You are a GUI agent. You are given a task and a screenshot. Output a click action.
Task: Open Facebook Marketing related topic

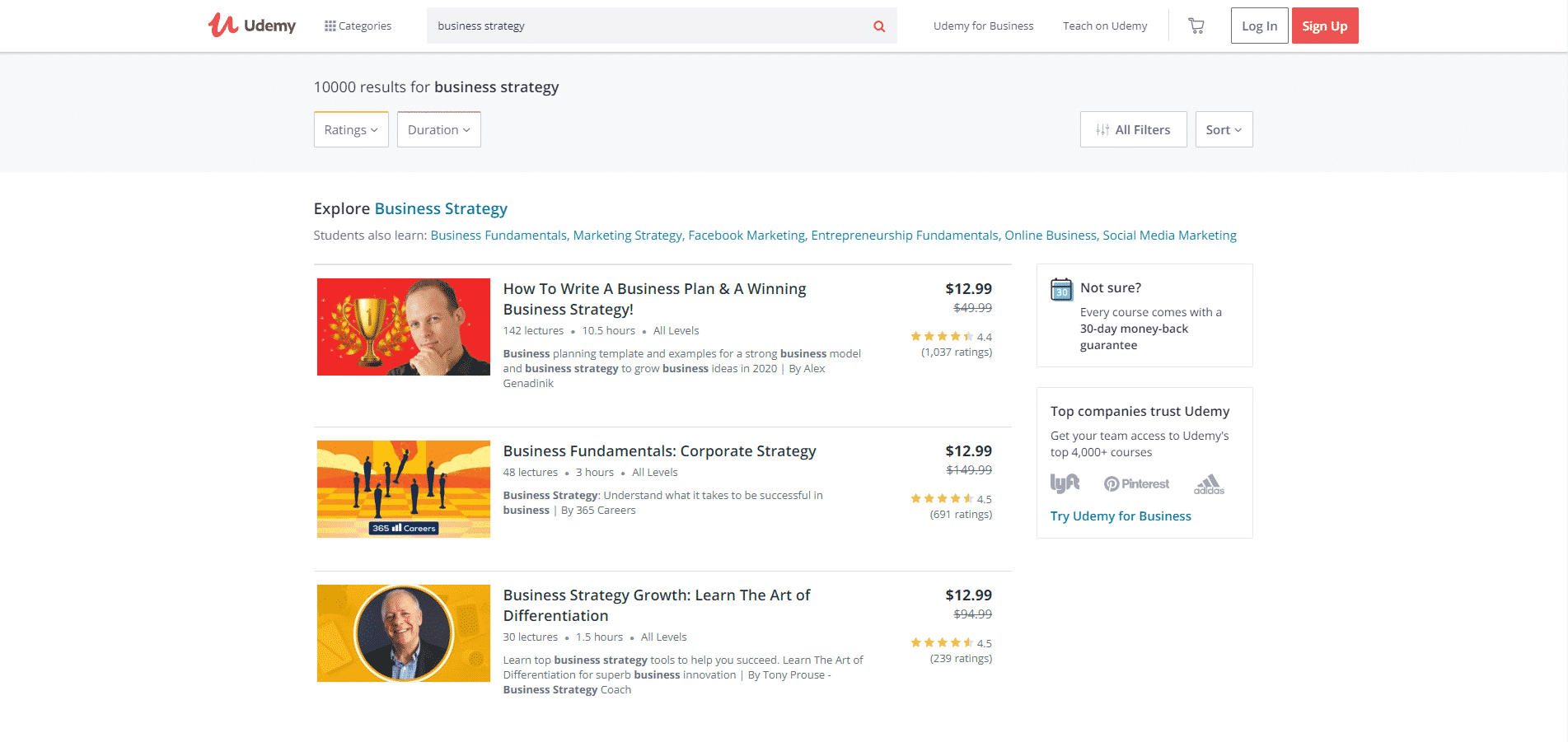coord(747,236)
